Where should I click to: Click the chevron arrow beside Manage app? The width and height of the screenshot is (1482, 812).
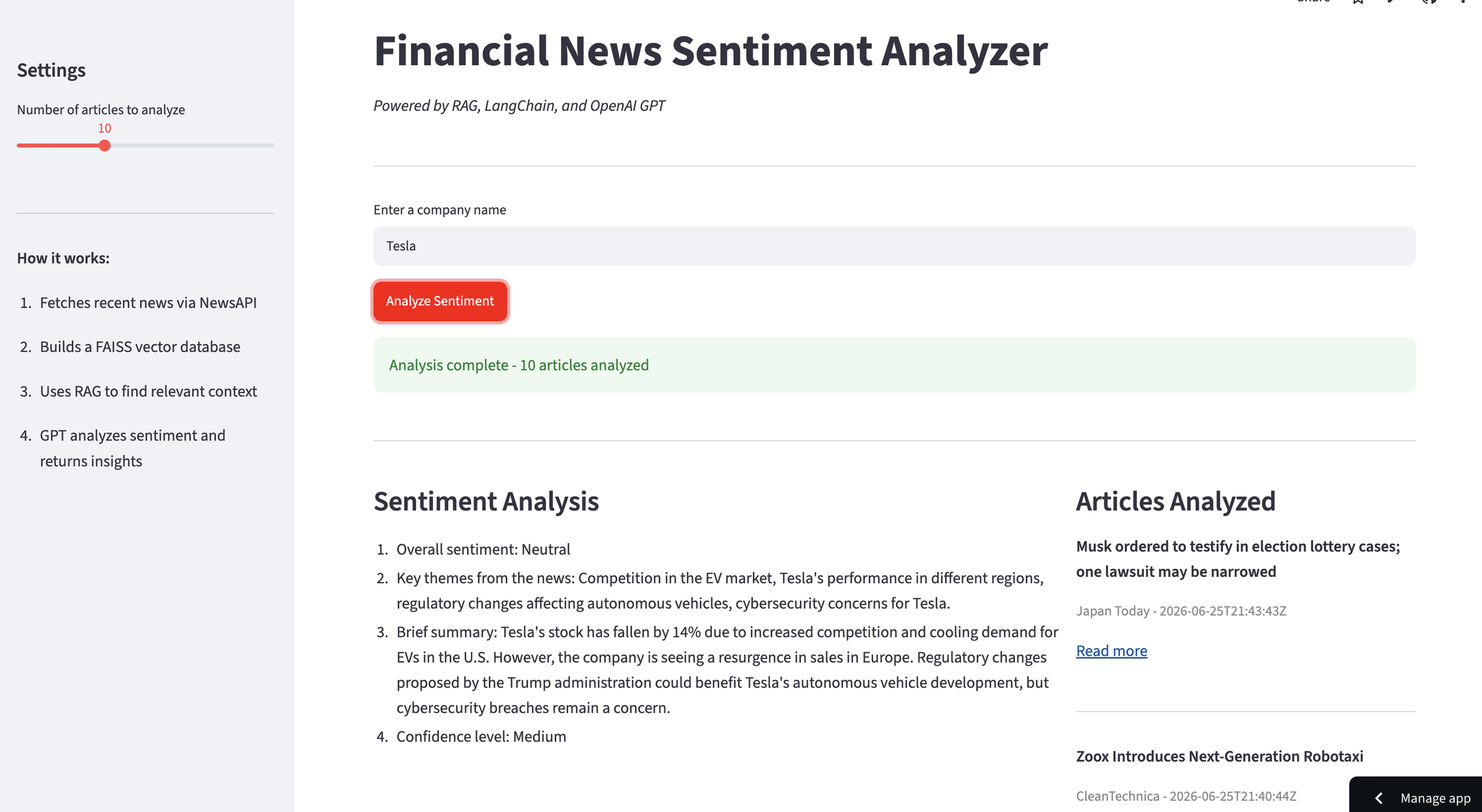(x=1379, y=798)
